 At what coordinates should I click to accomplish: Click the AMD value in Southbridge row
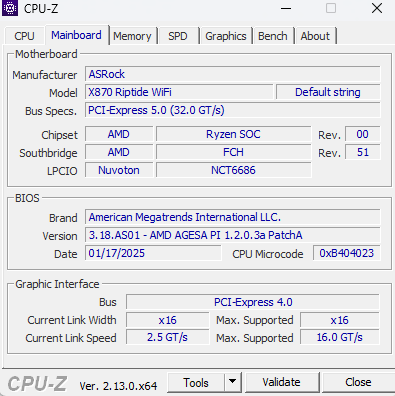click(x=119, y=152)
